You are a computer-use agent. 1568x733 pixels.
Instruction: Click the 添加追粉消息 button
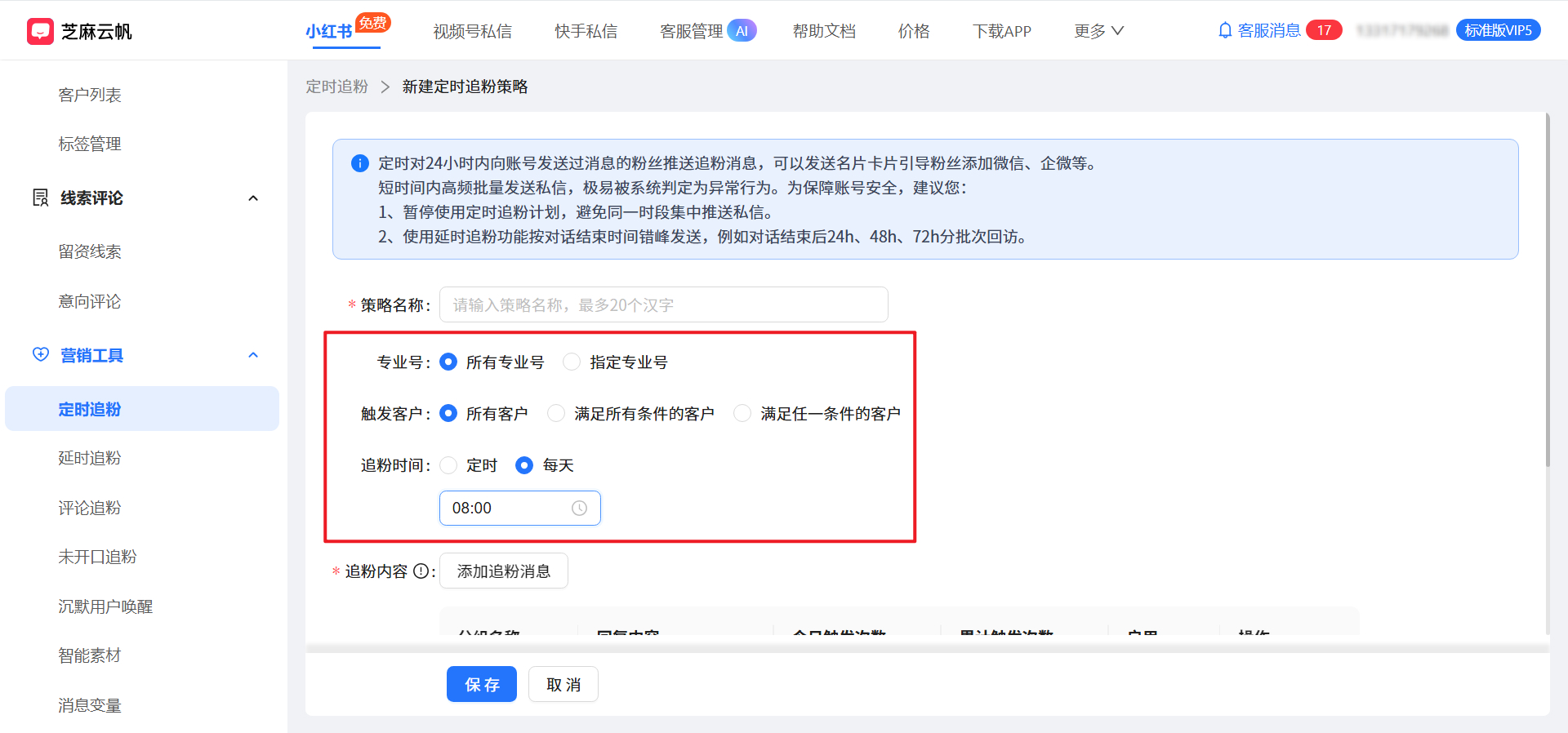(x=504, y=571)
